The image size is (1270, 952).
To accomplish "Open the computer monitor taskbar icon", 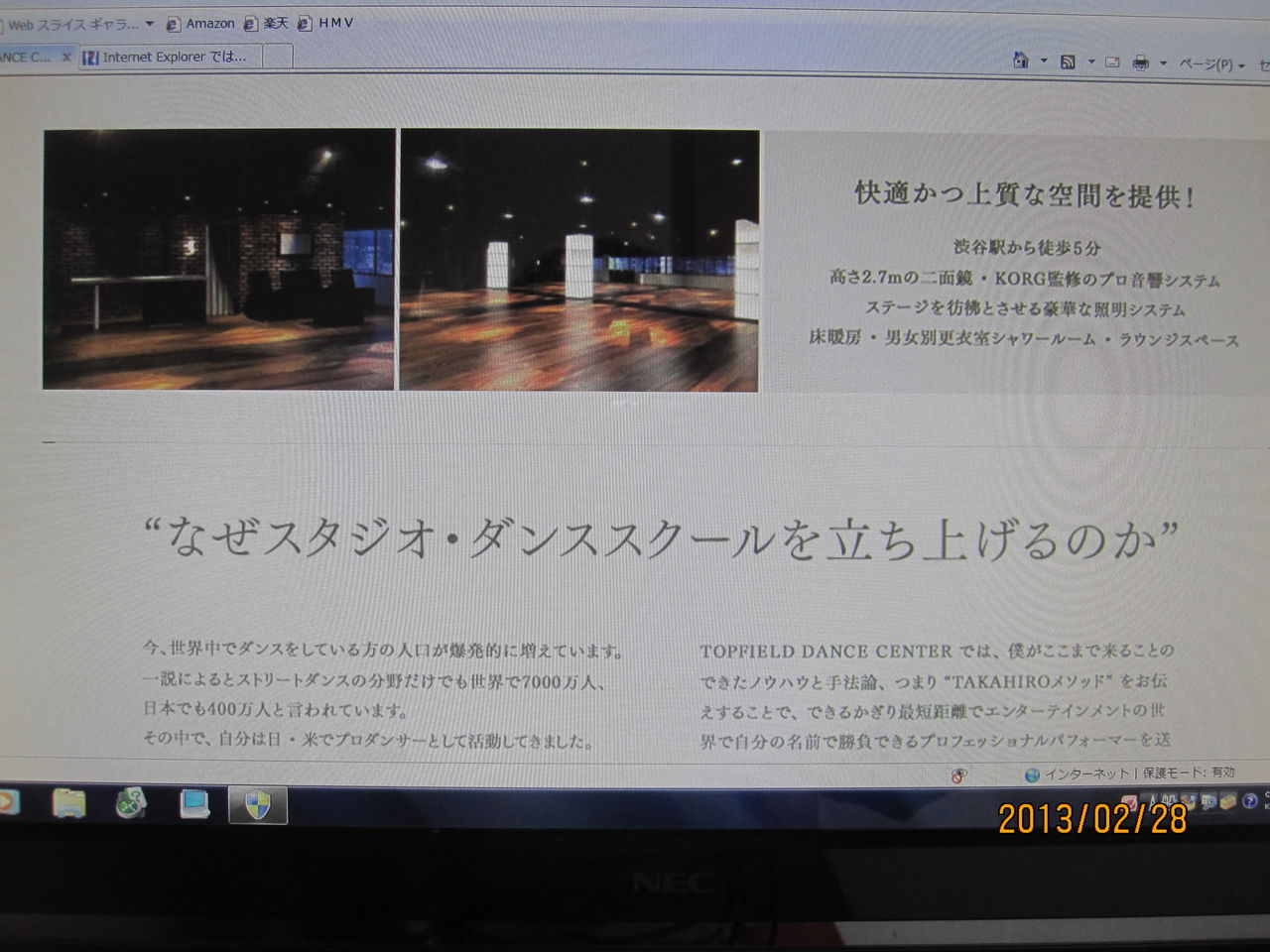I will click(194, 803).
